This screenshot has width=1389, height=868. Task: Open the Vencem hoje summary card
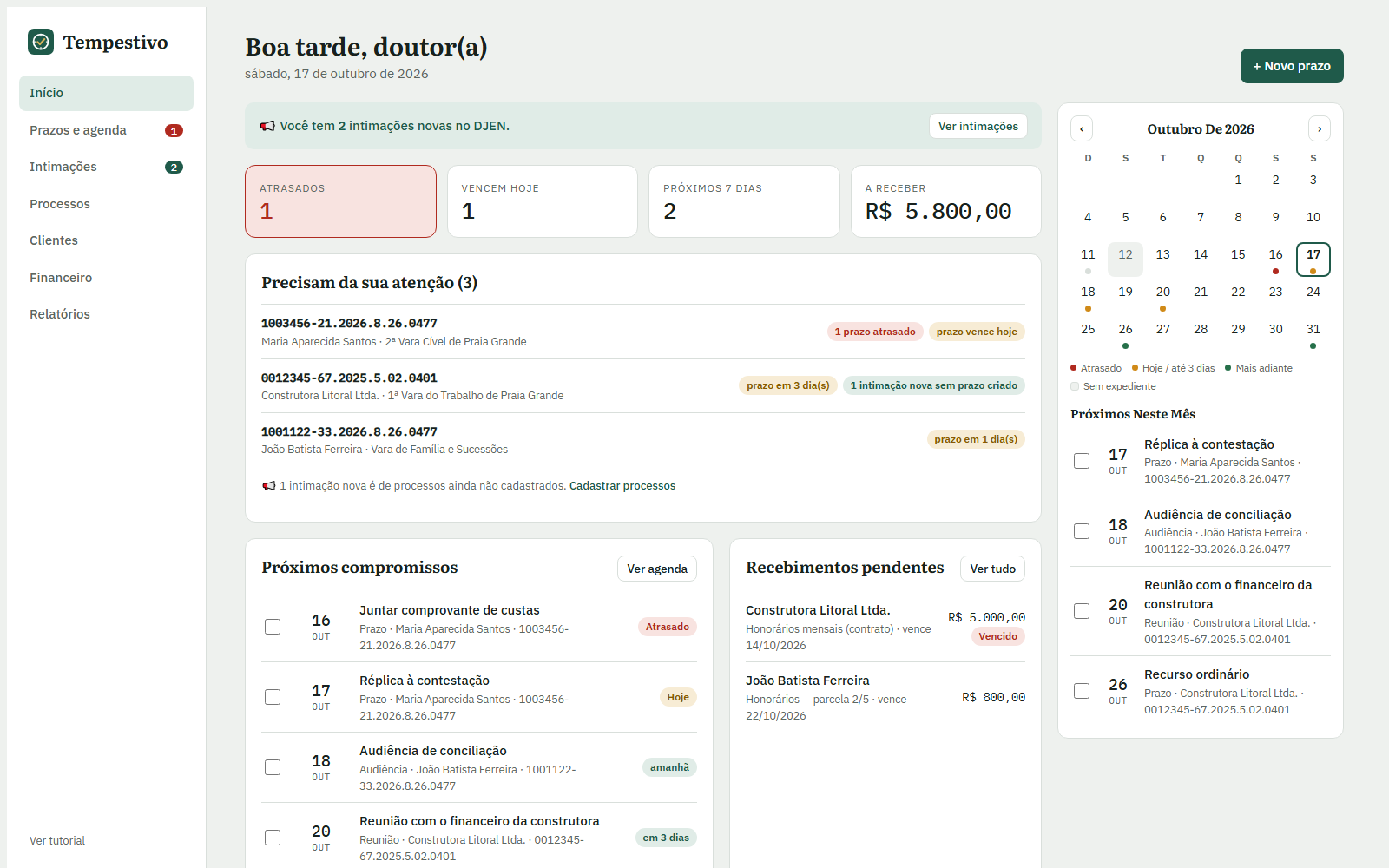coord(543,201)
